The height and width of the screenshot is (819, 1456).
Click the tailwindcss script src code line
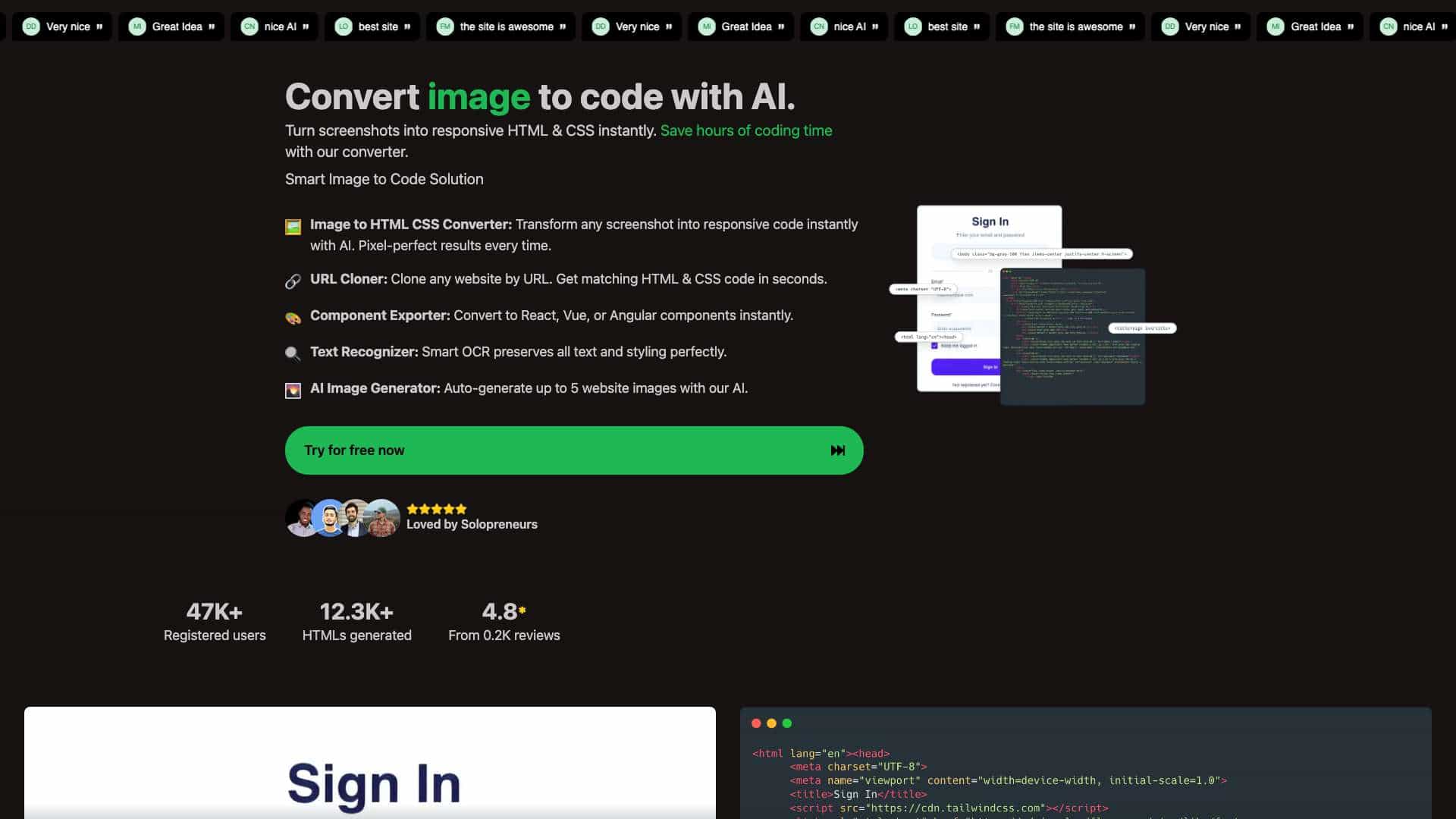coord(949,808)
